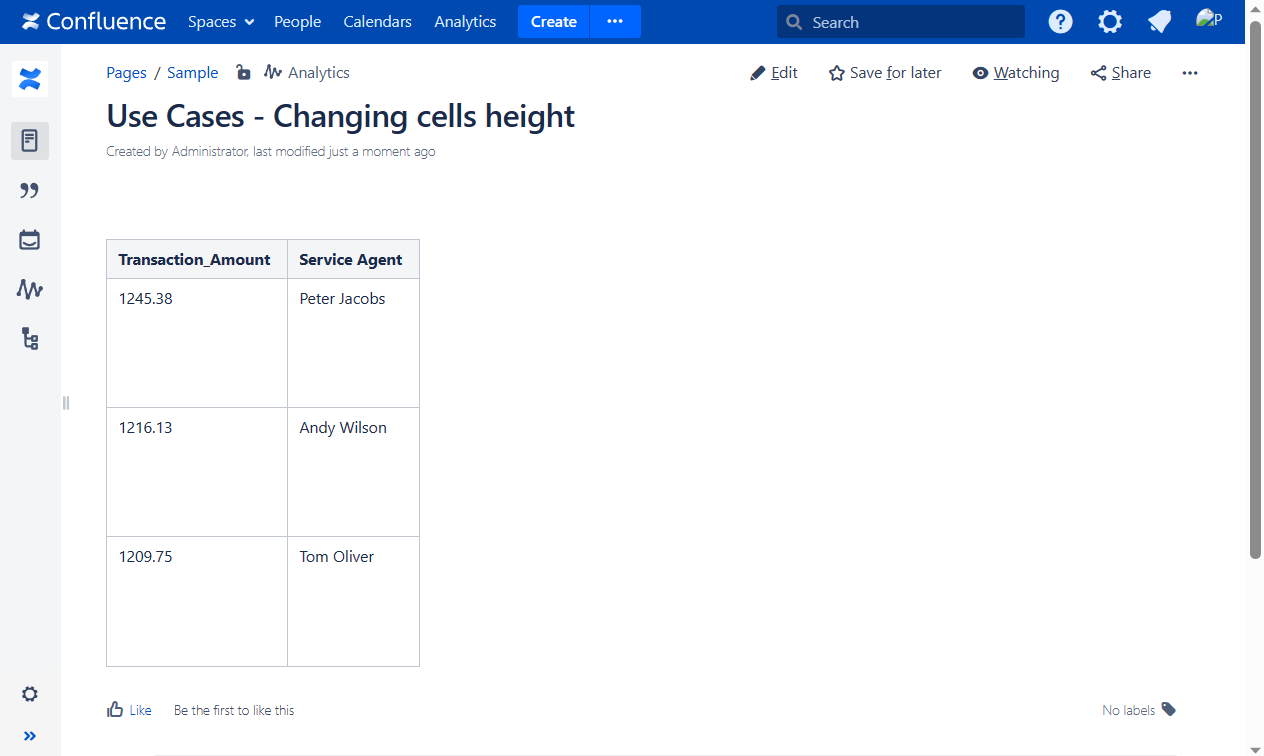Toggle Save for later star

tap(885, 73)
